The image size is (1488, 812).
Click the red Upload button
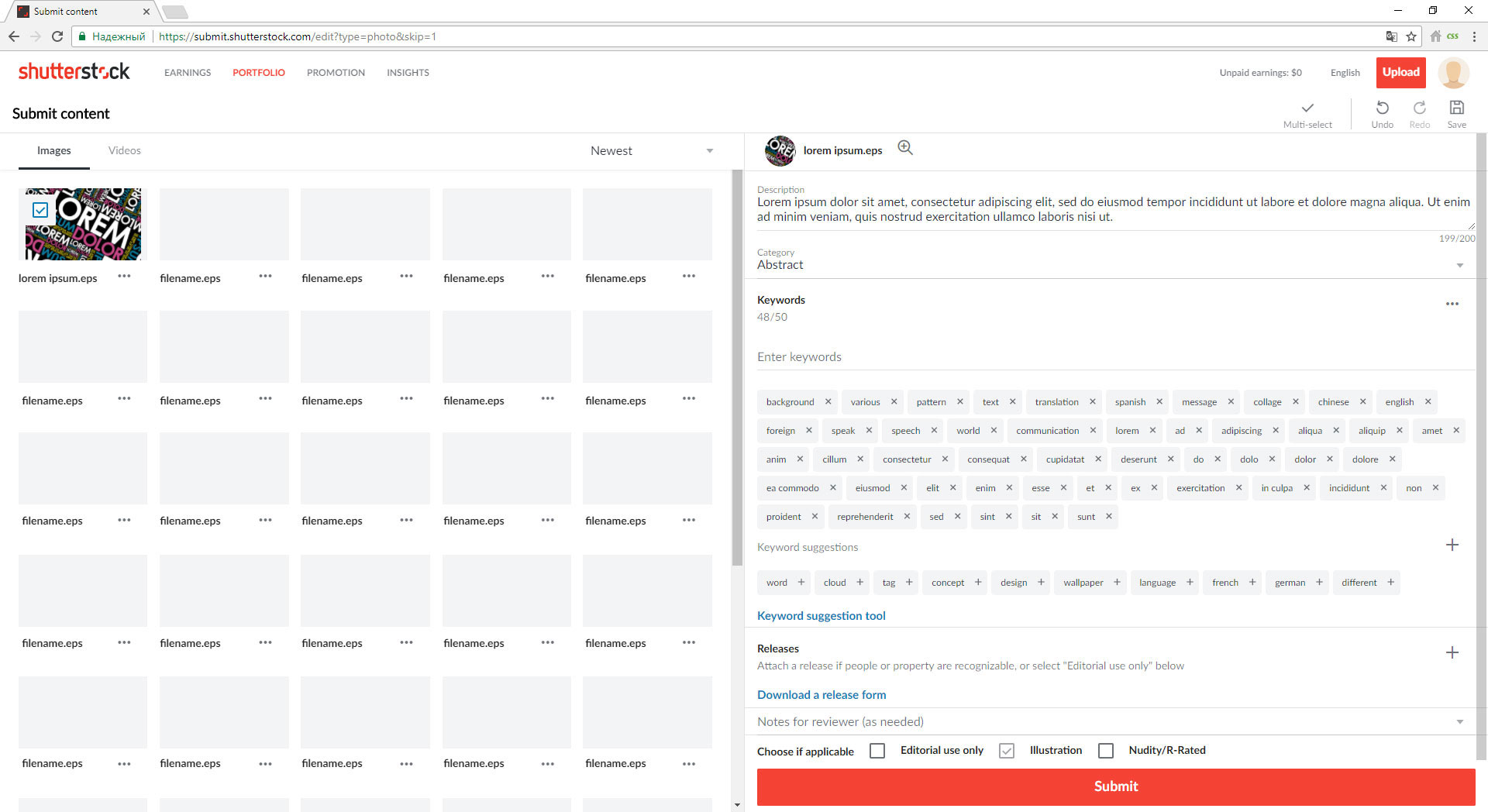[1400, 73]
